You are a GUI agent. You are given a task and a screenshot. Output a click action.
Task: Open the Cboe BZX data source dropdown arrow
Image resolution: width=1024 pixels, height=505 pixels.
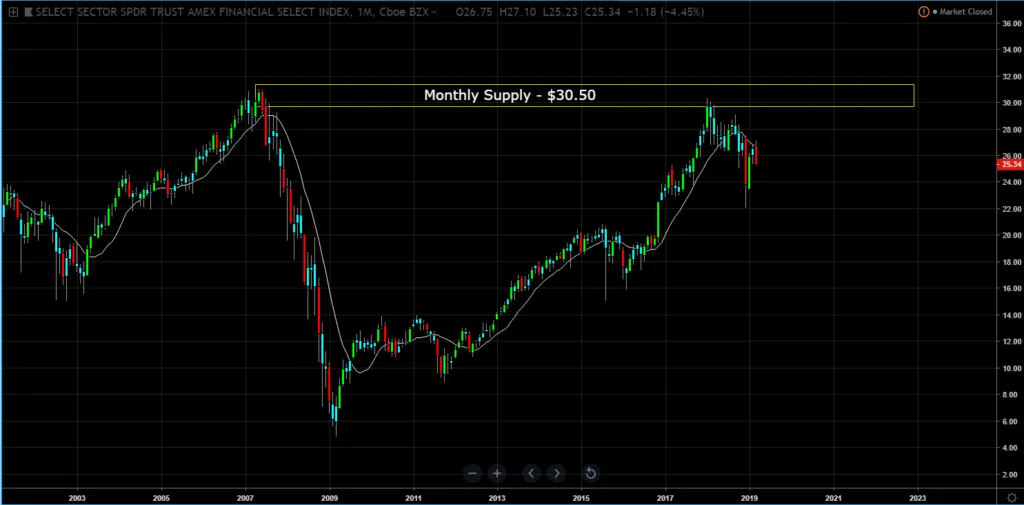(434, 12)
